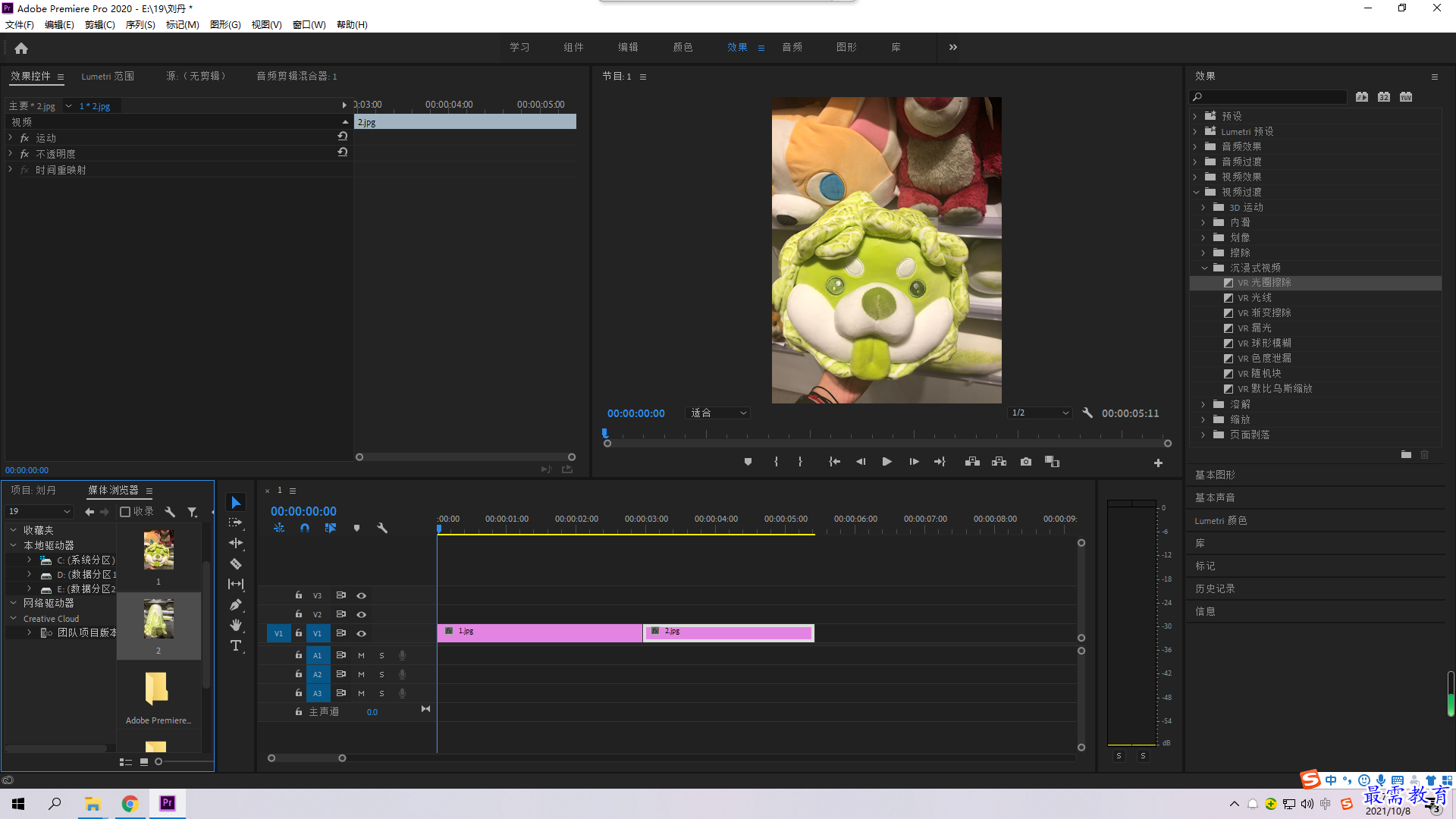Click the Go to Out point button
Image resolution: width=1456 pixels, height=819 pixels.
point(940,462)
